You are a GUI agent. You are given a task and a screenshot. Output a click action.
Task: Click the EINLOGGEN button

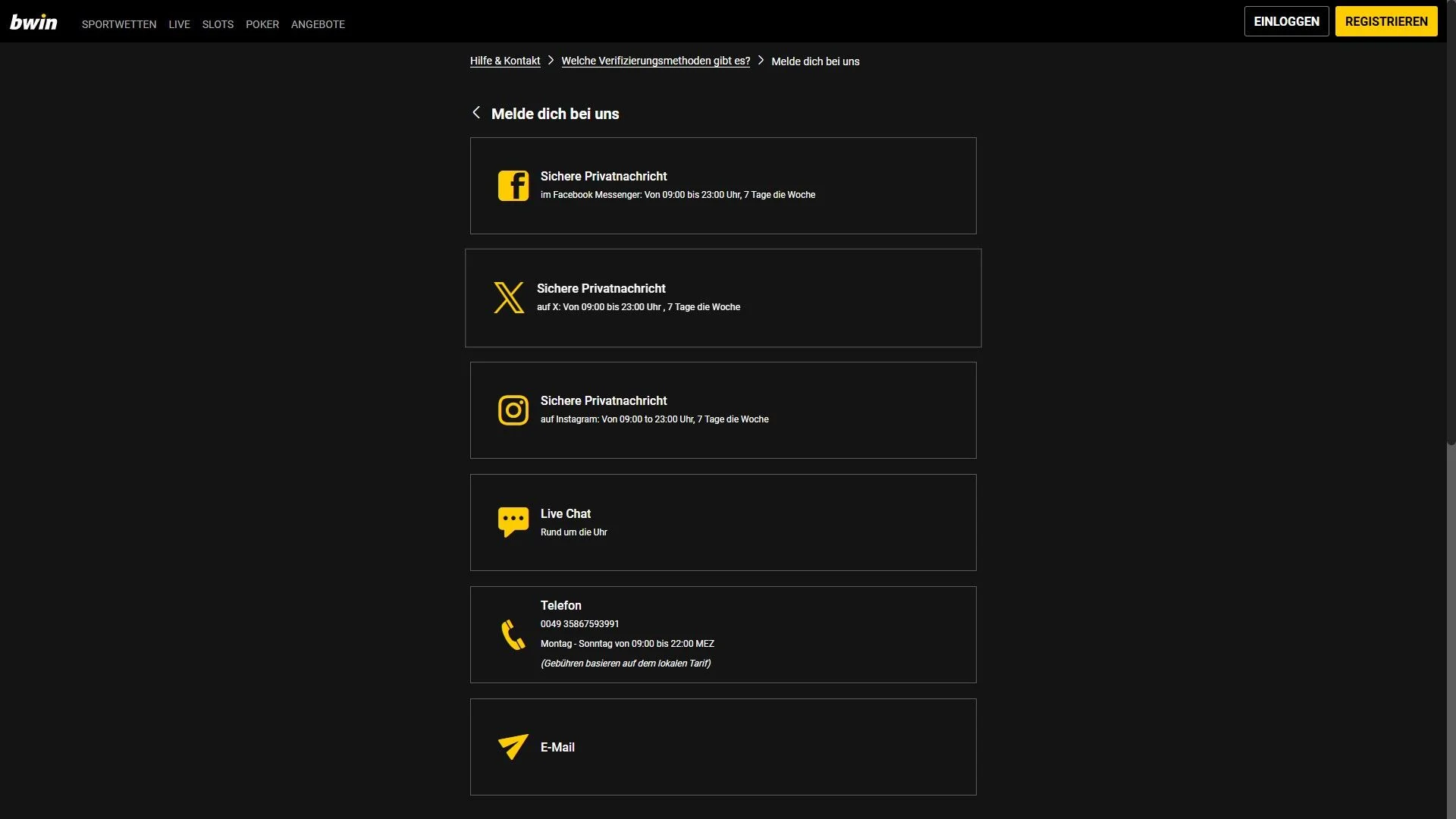[x=1286, y=21]
